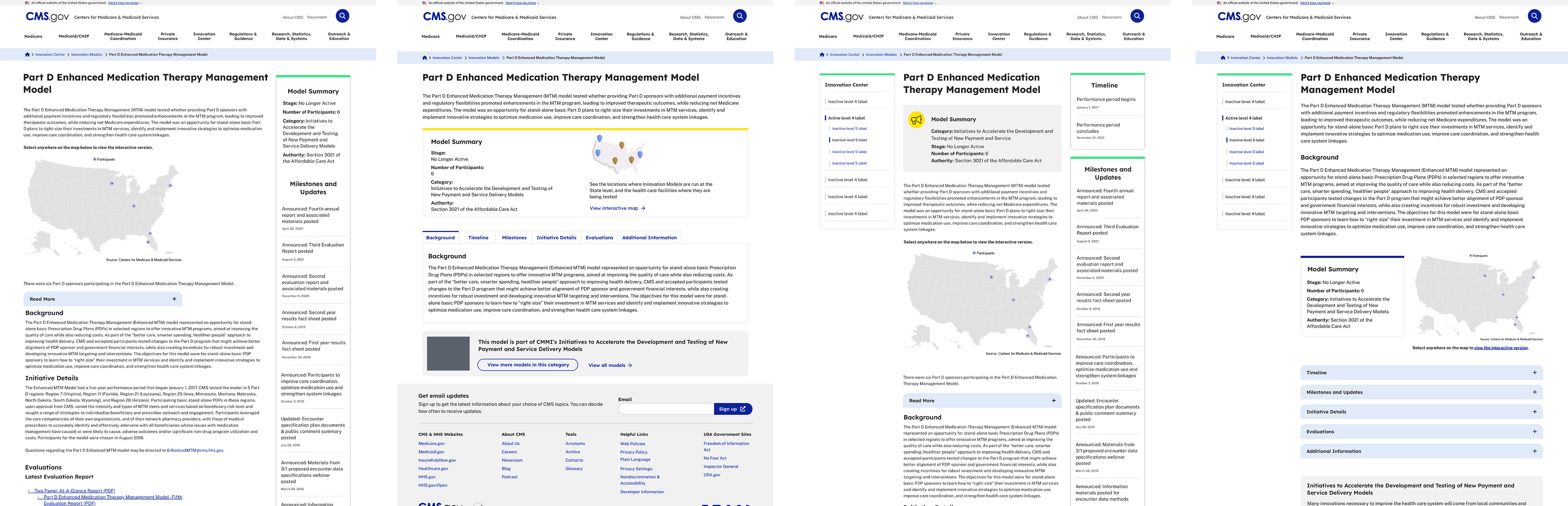Image resolution: width=1568 pixels, height=506 pixels.
Task: Expand Timeline accordion in fourth mockup
Action: [1421, 372]
